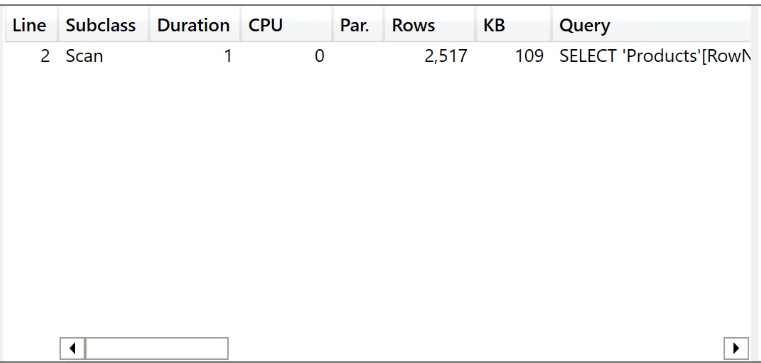Image resolution: width=761 pixels, height=363 pixels.
Task: Sort by the Duration column header
Action: point(194,25)
